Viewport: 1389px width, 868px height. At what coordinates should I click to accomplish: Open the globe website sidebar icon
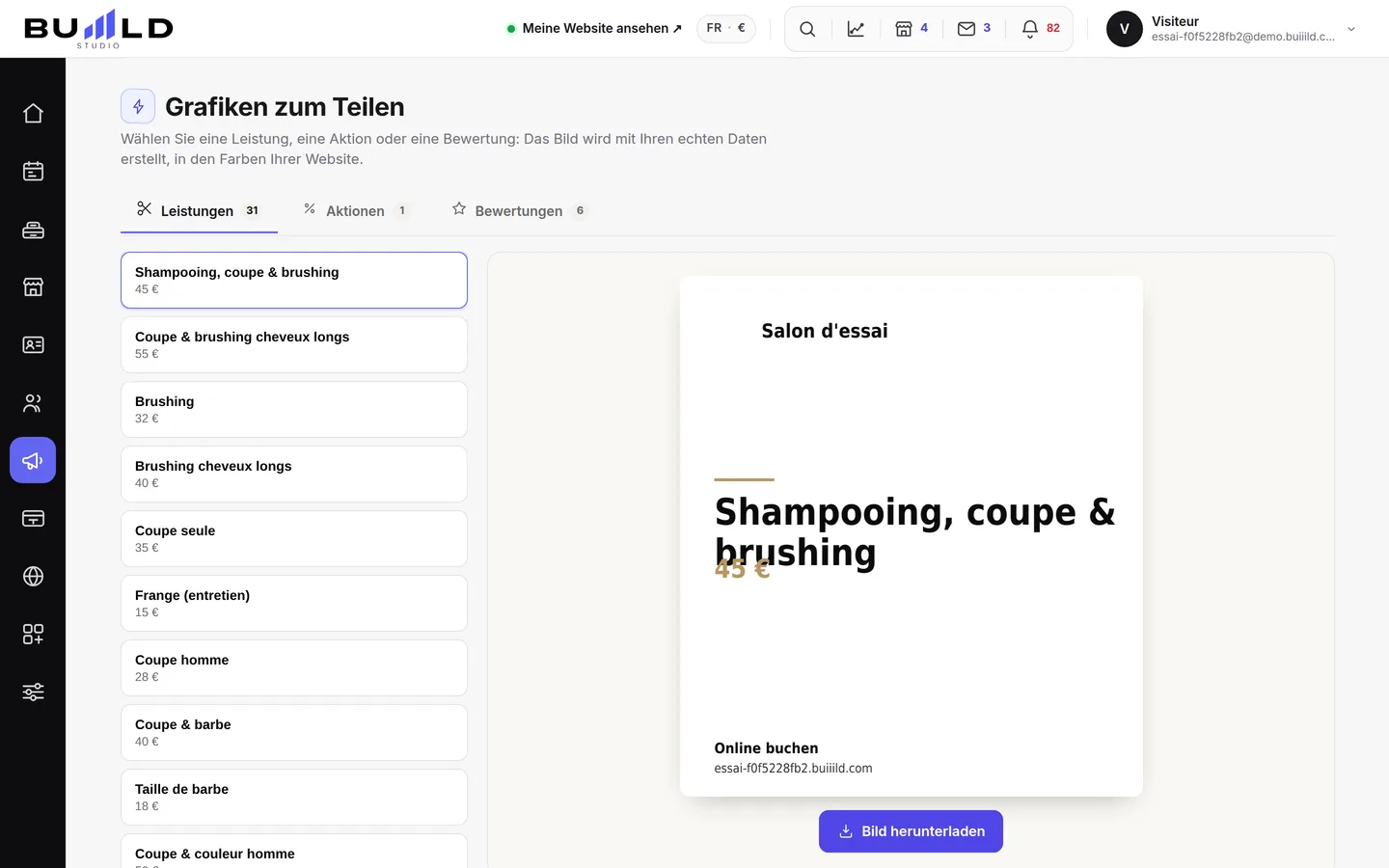[x=33, y=577]
